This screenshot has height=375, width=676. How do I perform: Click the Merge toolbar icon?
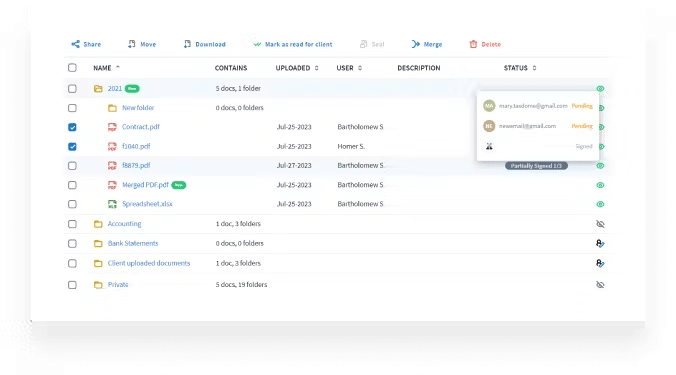pos(416,44)
